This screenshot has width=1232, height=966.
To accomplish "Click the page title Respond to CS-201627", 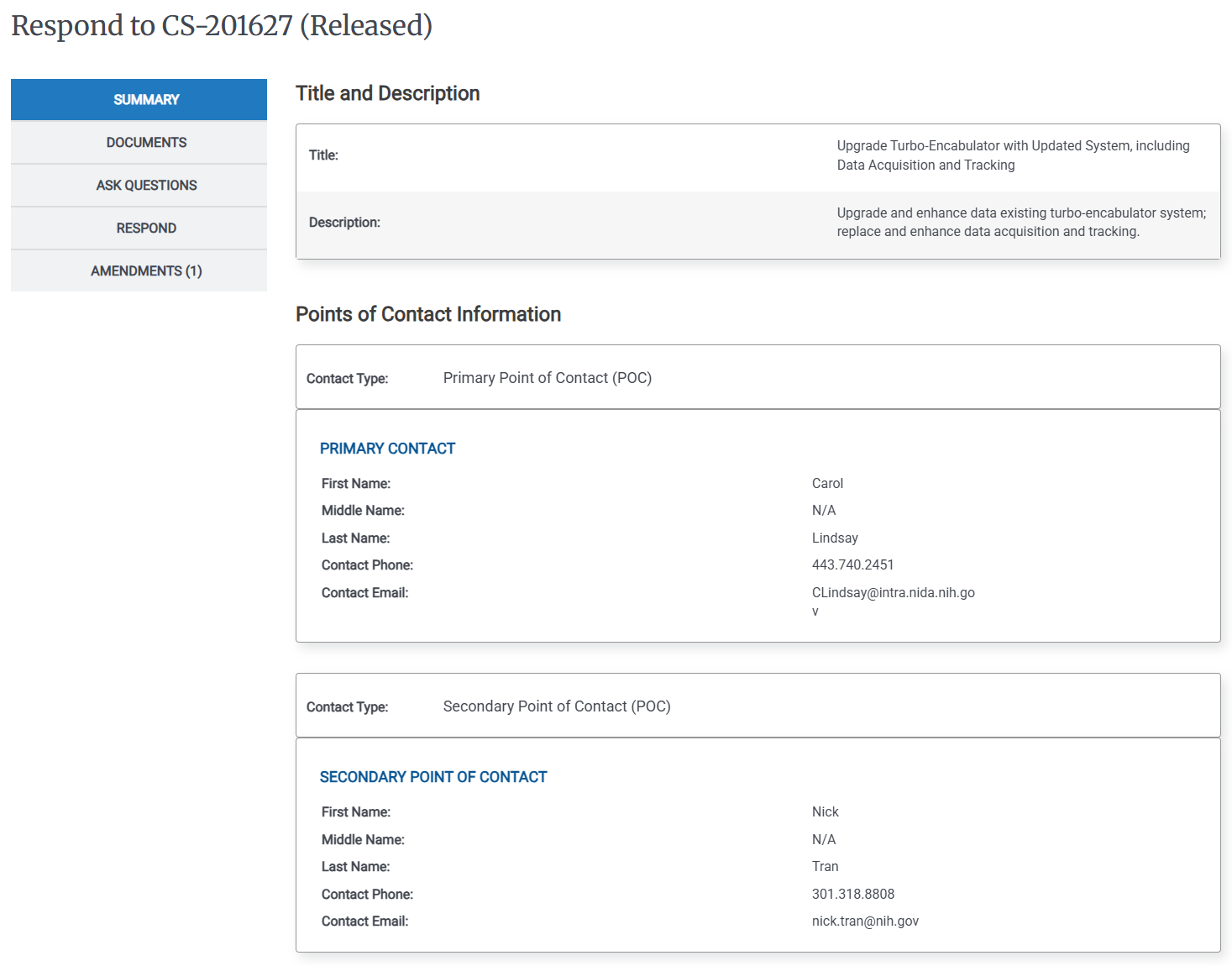I will pos(223,25).
